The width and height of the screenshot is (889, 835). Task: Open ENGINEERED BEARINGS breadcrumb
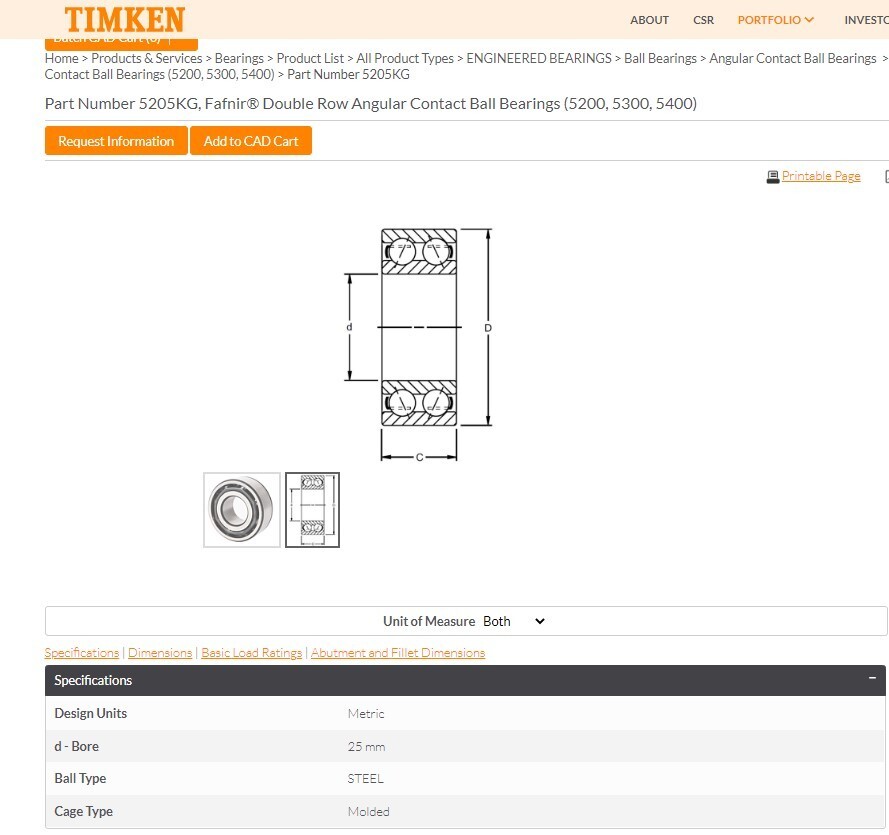539,58
